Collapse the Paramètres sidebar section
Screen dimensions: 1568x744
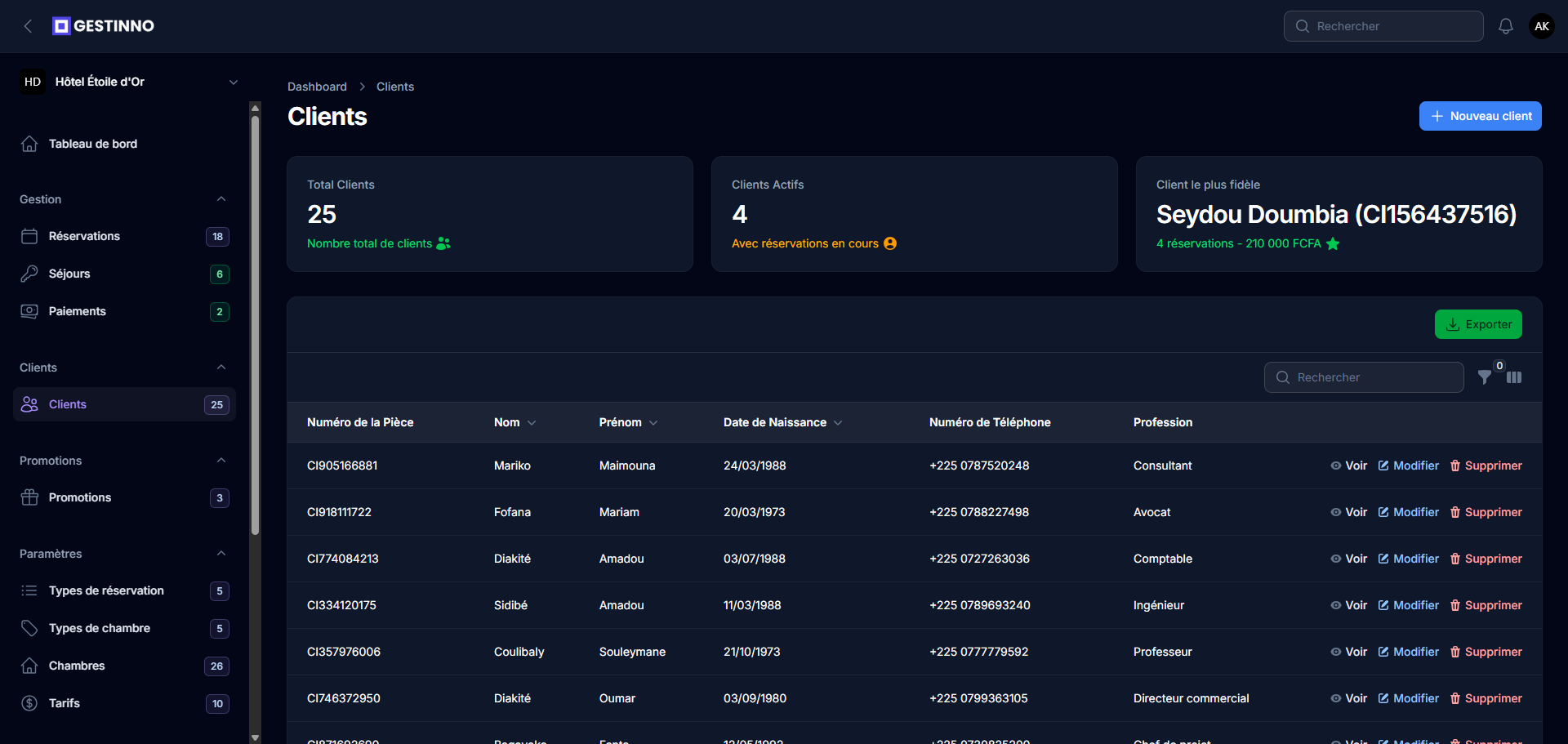coord(221,554)
